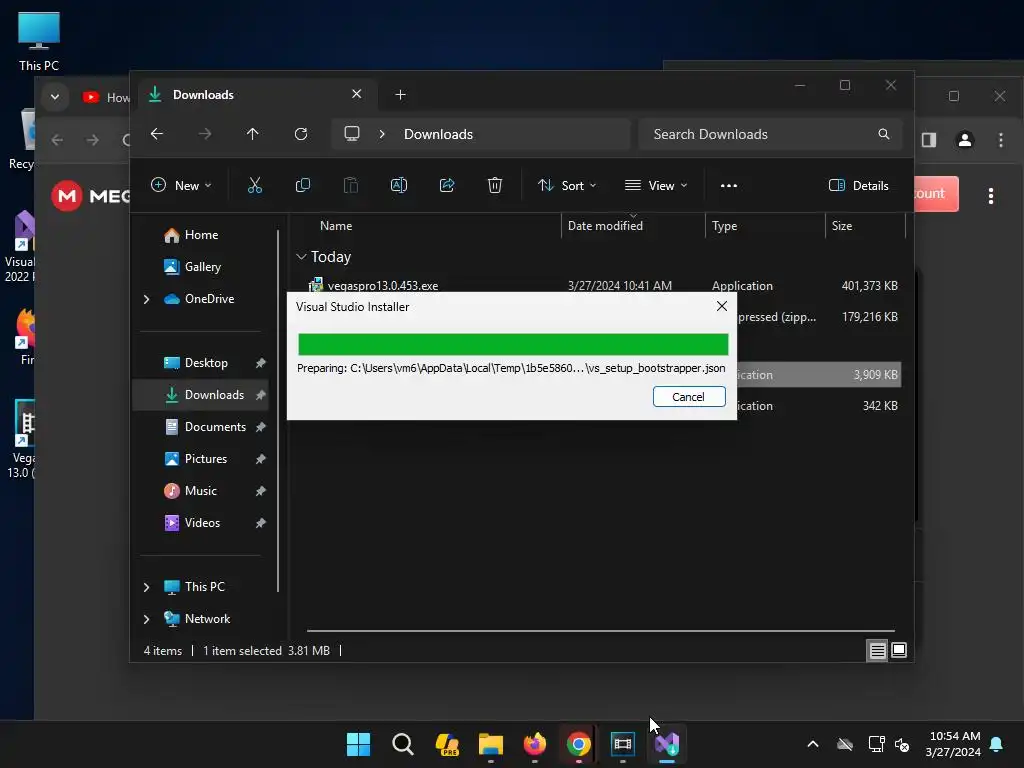Open Chrome's three-dot menu
Viewport: 1024px width, 768px height.
coord(1000,140)
